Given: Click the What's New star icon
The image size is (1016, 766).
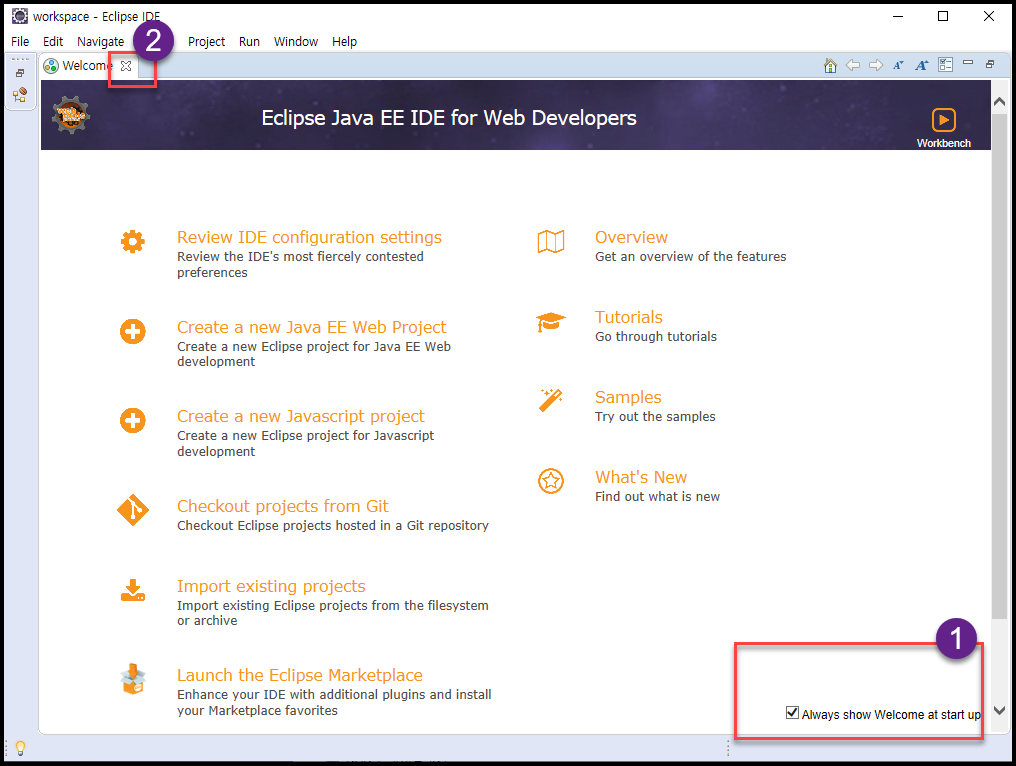Looking at the screenshot, I should (551, 481).
